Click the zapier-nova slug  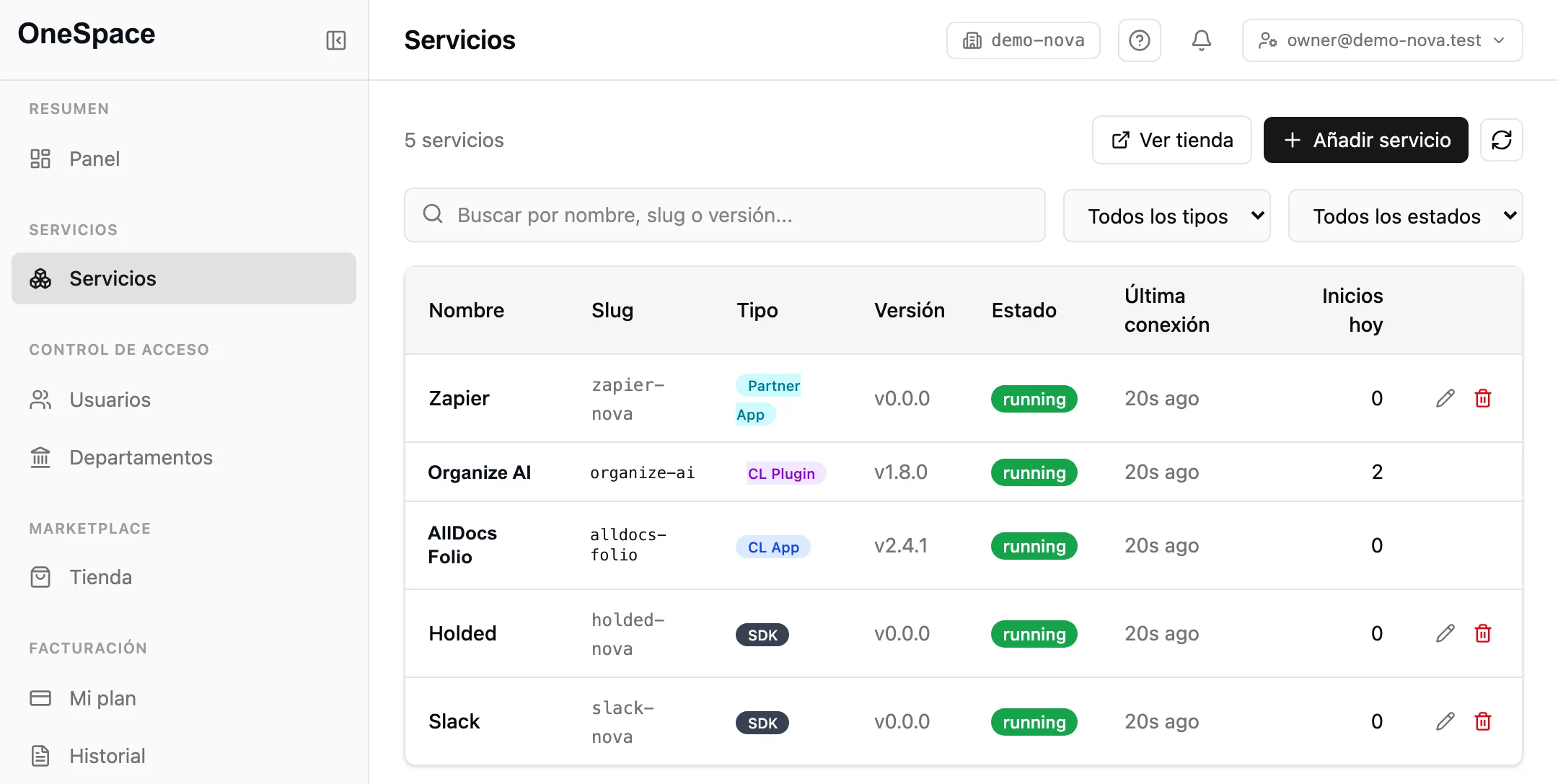(x=628, y=399)
